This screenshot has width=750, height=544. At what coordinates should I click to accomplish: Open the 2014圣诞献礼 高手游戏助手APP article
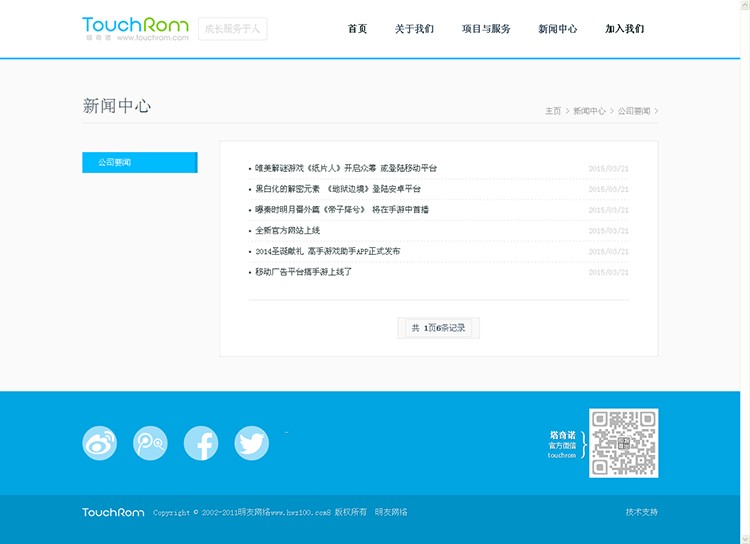click(328, 251)
